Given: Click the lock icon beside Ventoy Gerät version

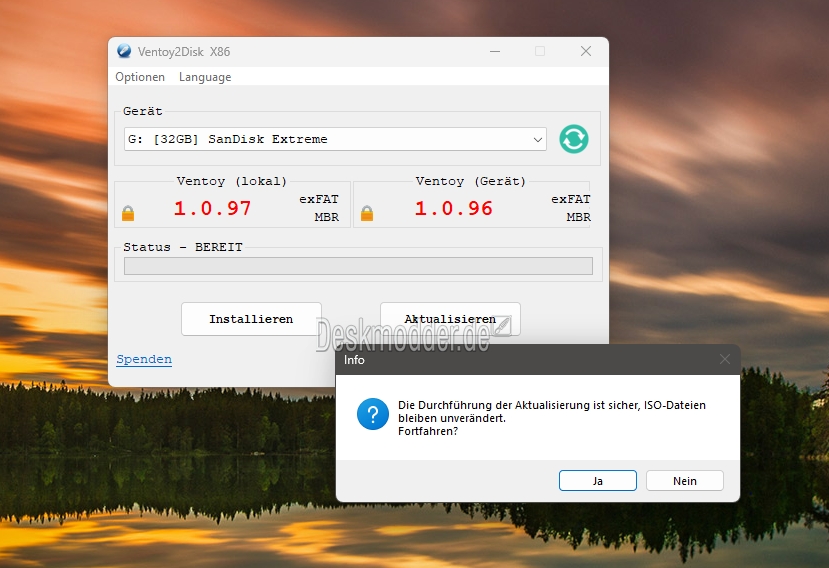Looking at the screenshot, I should click(x=367, y=213).
